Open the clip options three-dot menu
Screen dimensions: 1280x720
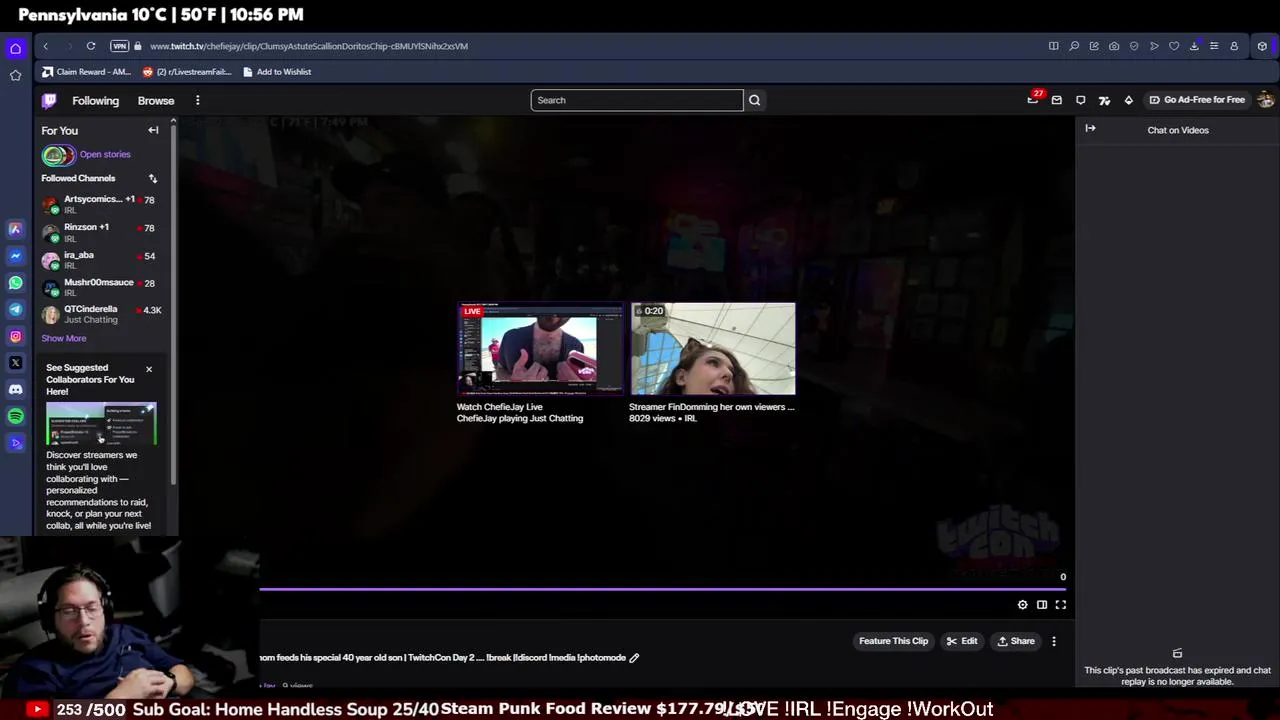tap(1054, 641)
